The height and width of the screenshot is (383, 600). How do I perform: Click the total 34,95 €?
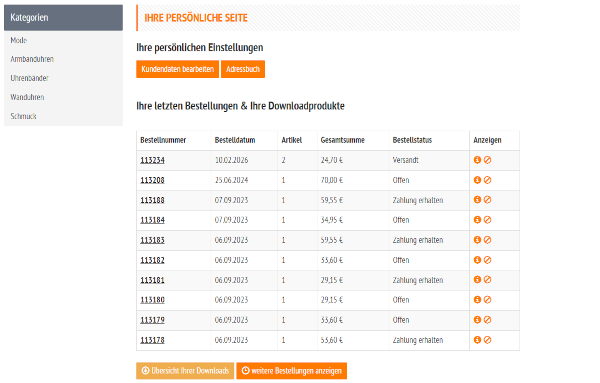point(332,220)
